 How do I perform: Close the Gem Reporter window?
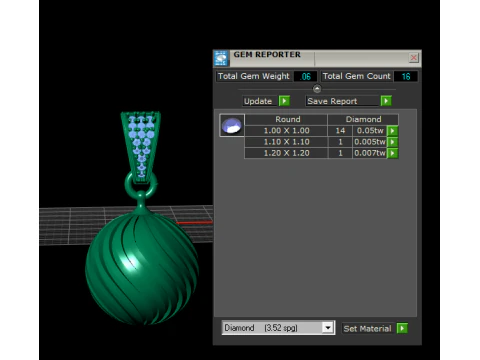413,58
